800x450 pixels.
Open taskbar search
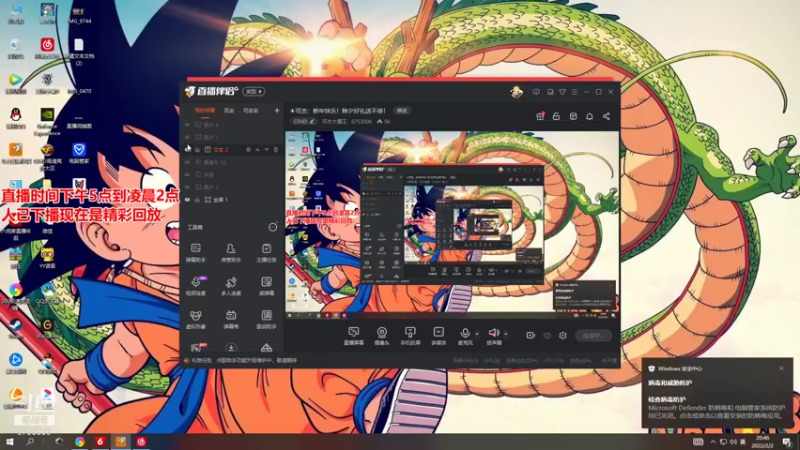30,441
